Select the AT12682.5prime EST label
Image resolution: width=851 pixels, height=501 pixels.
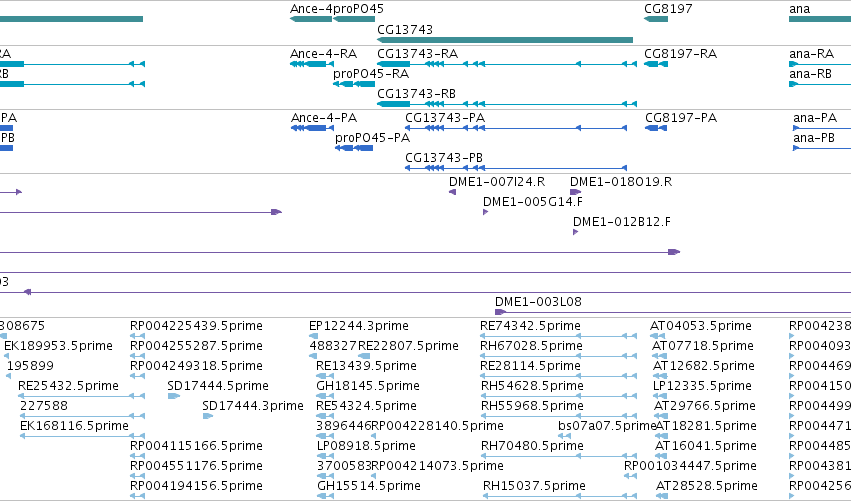[703, 366]
